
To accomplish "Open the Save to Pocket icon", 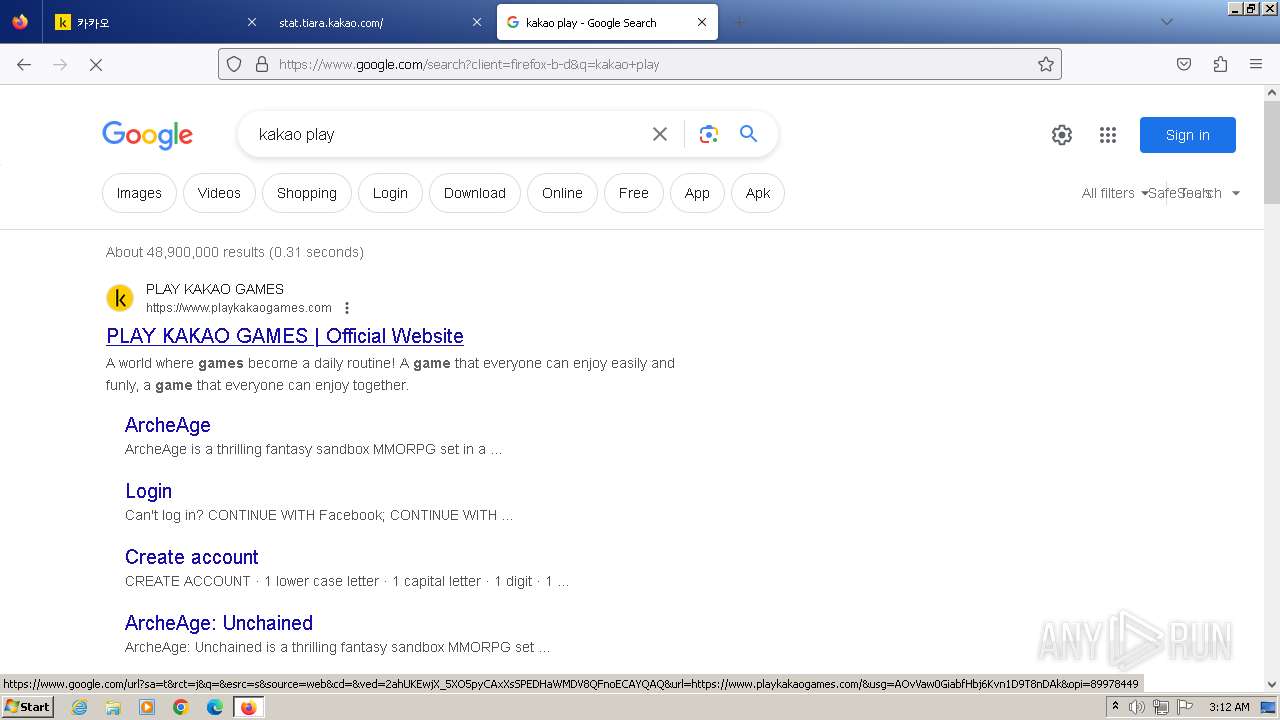I will 1184,64.
